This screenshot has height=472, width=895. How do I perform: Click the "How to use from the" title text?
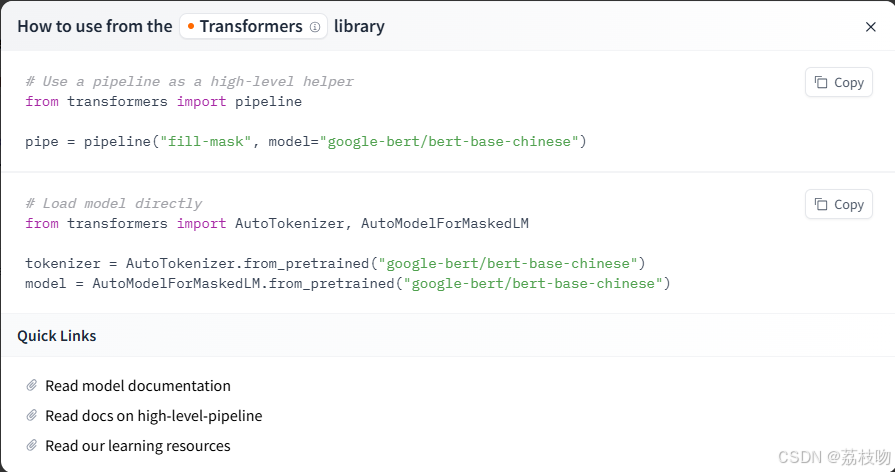point(95,26)
